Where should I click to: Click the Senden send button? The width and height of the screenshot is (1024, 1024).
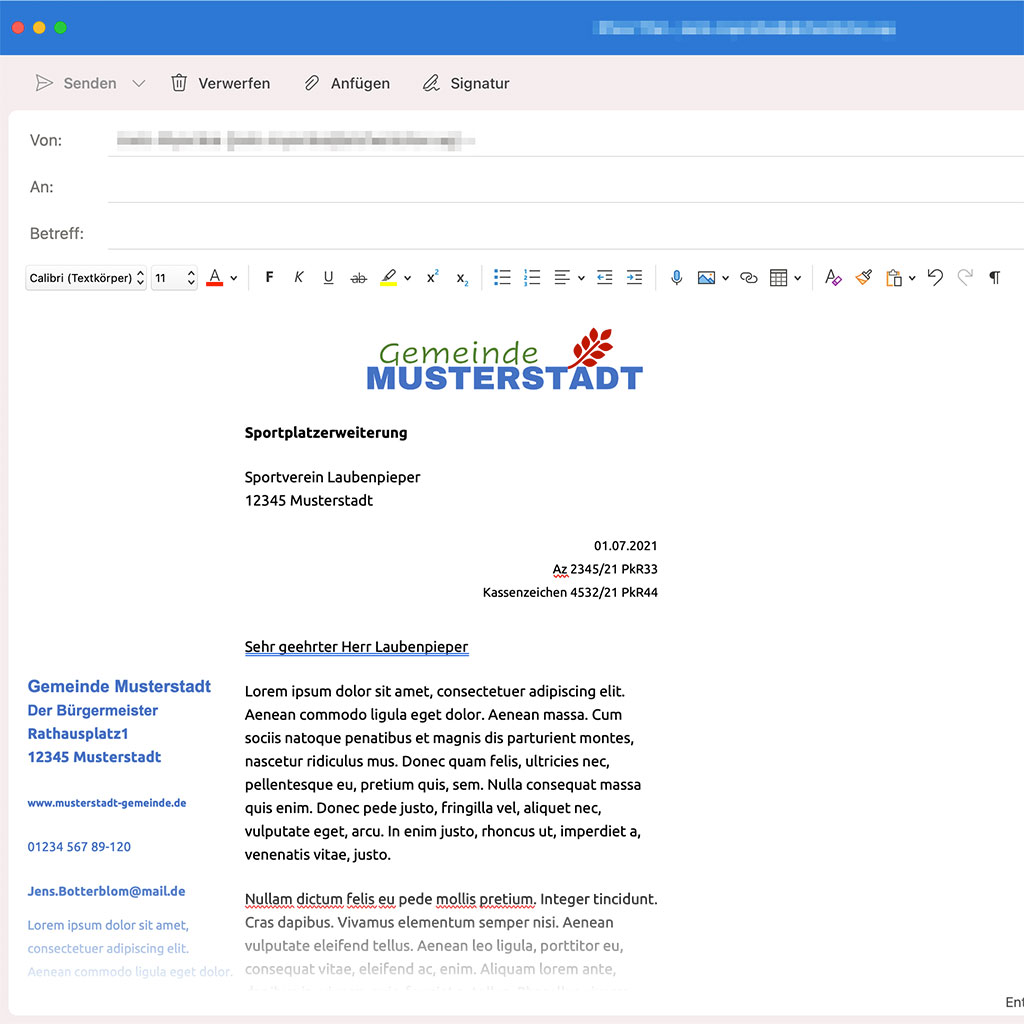(76, 83)
